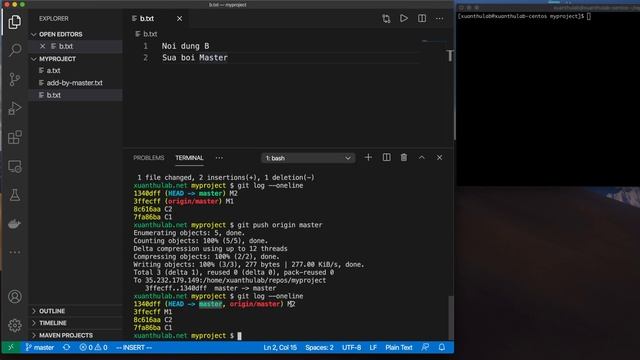Viewport: 640px width, 360px height.
Task: Click line 'Sua boi Master' in editor
Action: point(195,58)
